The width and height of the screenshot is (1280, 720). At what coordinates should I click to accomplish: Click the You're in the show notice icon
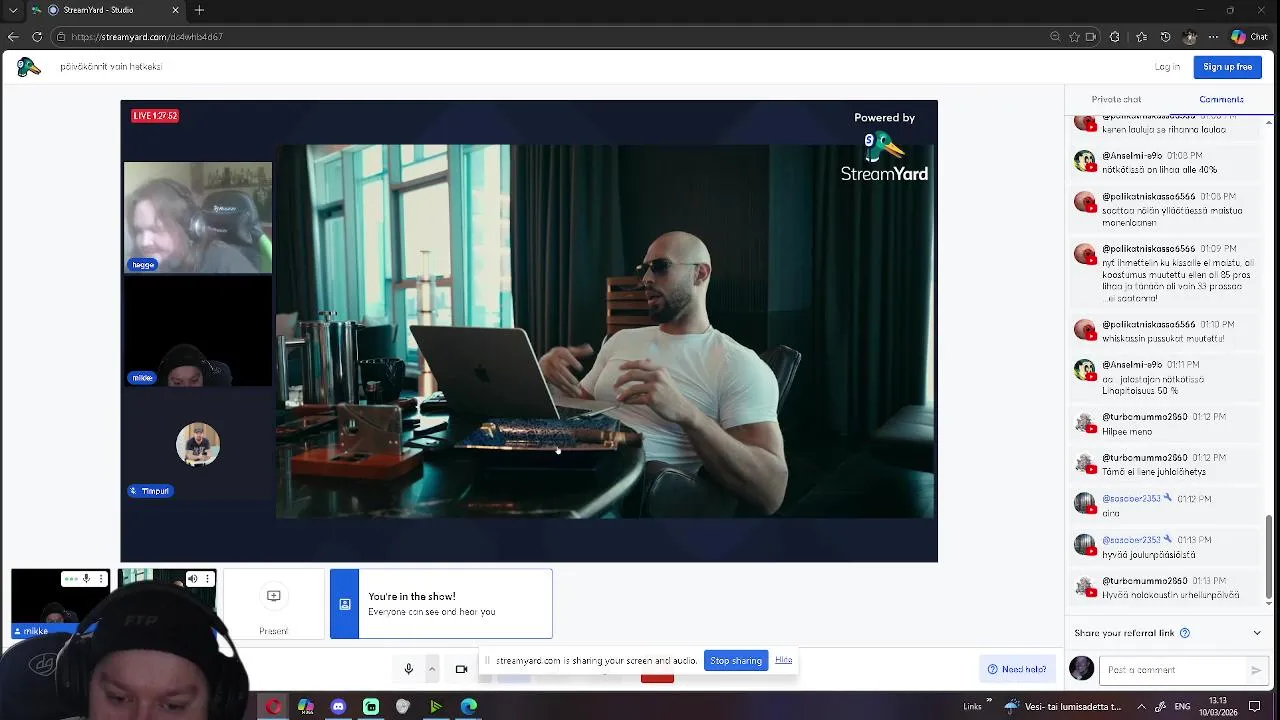coord(344,604)
